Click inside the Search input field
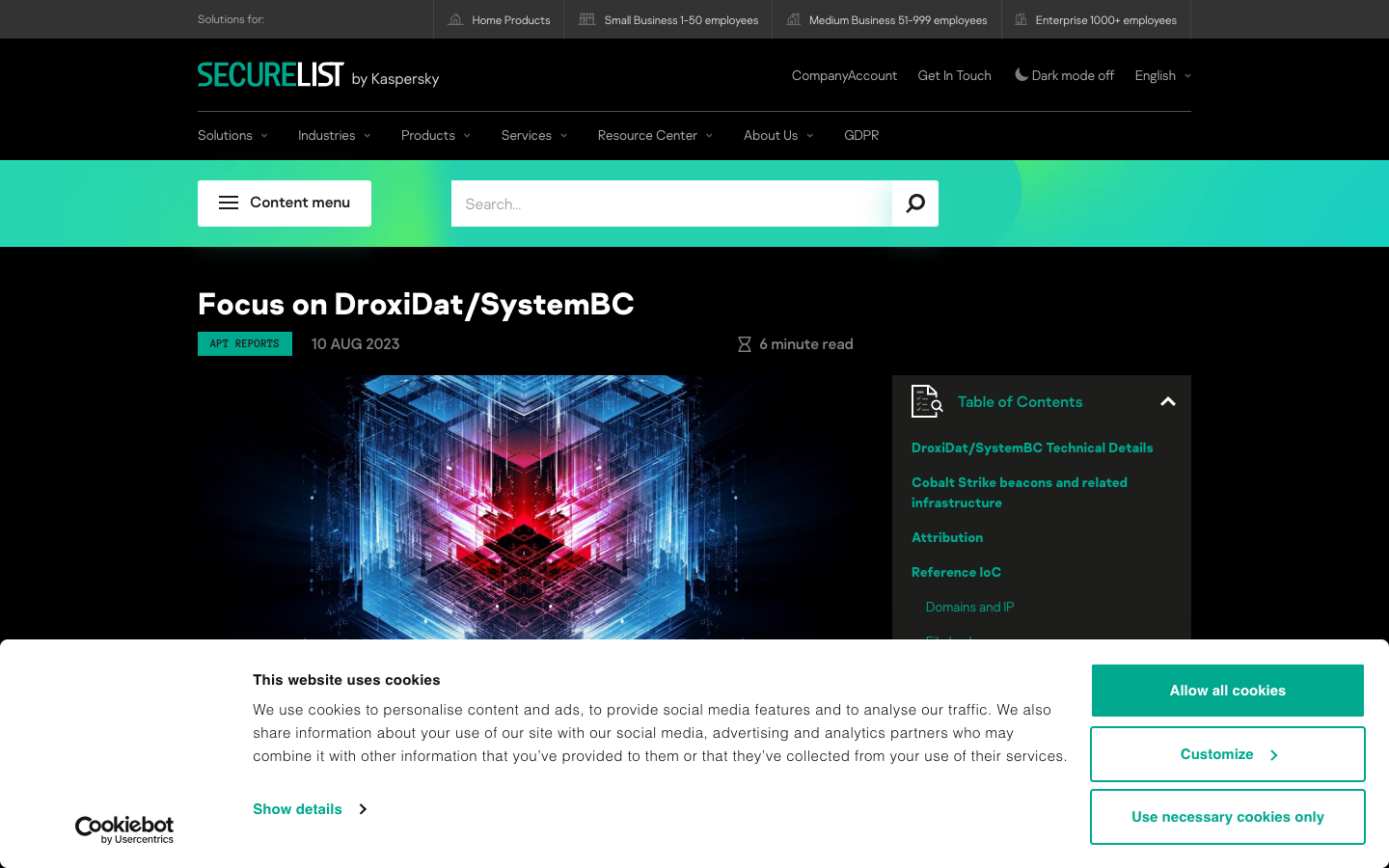1389x868 pixels. 666,203
